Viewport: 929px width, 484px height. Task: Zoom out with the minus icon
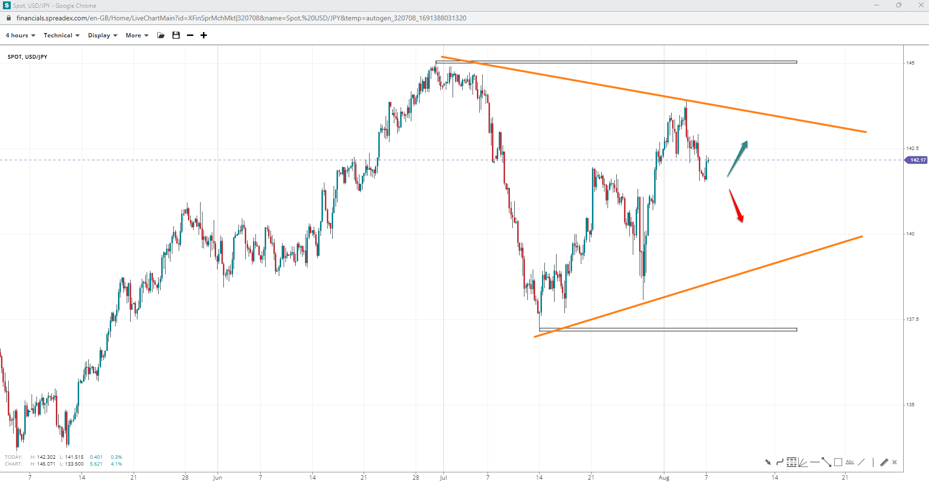pos(190,35)
